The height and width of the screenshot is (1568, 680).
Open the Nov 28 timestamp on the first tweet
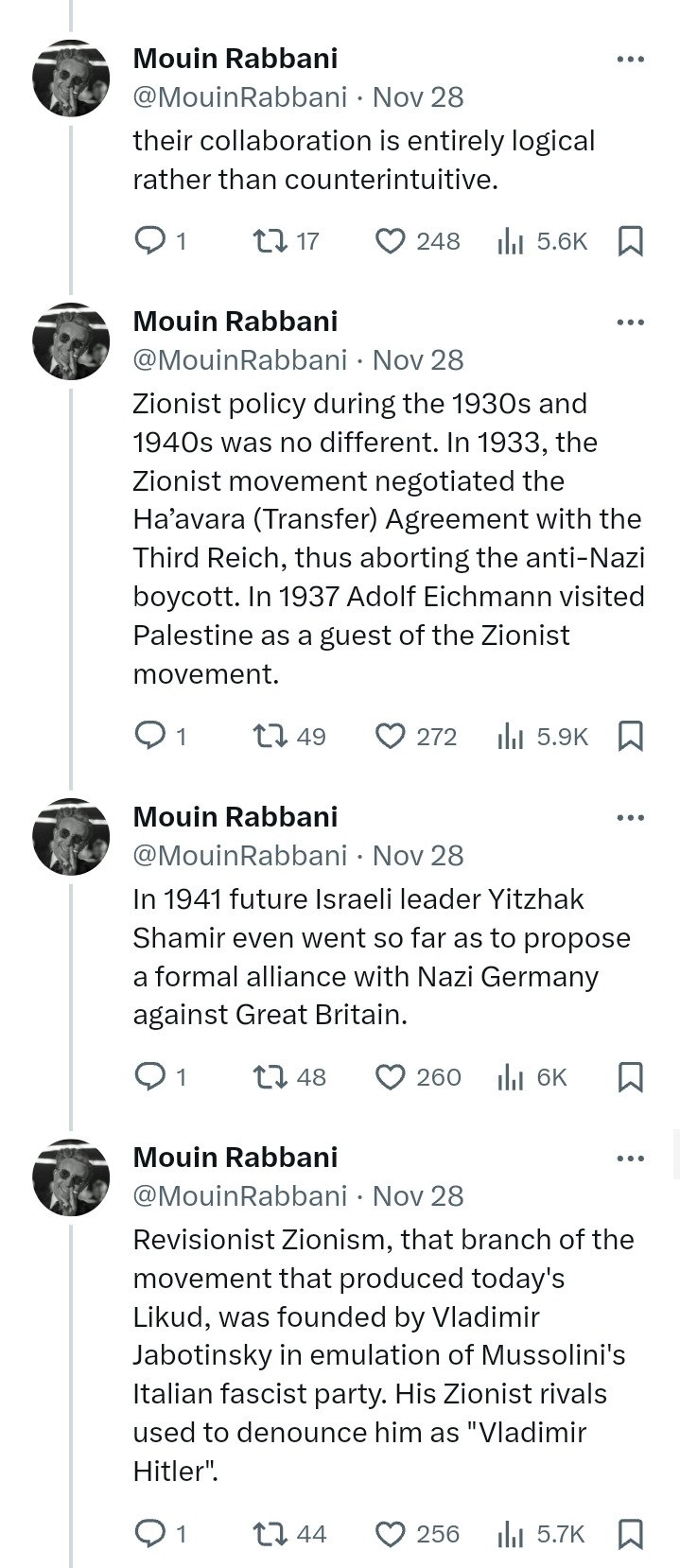pos(418,97)
